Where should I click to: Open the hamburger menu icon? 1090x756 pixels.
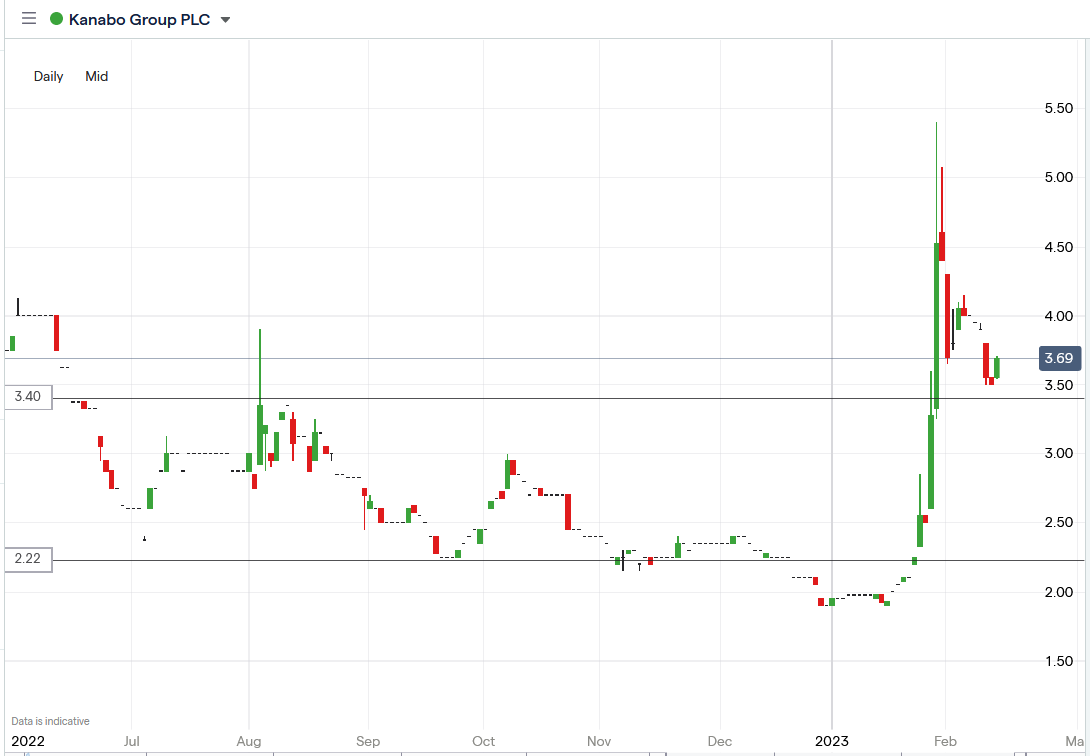pos(29,19)
